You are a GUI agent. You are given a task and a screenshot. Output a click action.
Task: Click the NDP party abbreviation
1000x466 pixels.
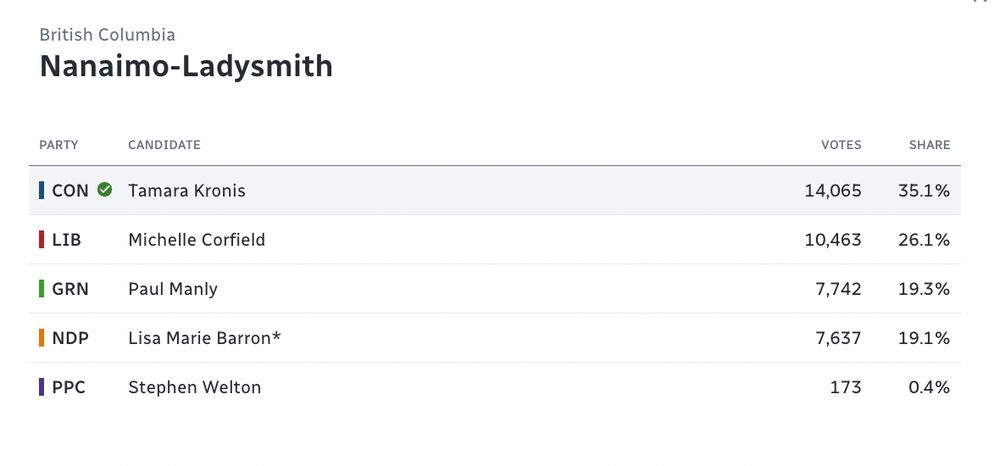[70, 338]
